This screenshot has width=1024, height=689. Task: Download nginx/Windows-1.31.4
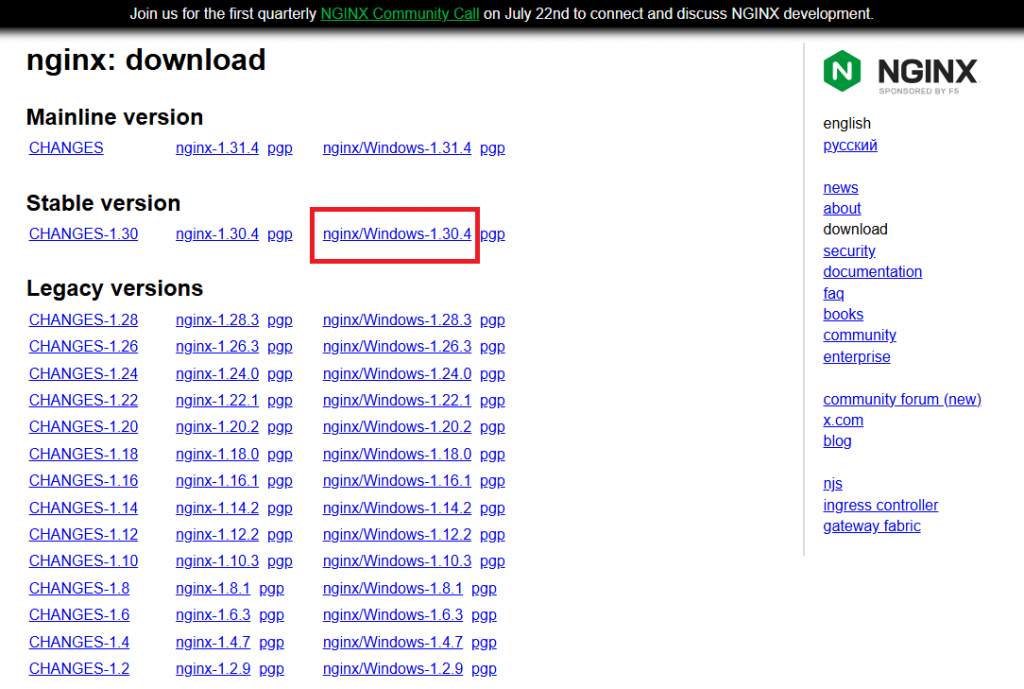tap(396, 148)
